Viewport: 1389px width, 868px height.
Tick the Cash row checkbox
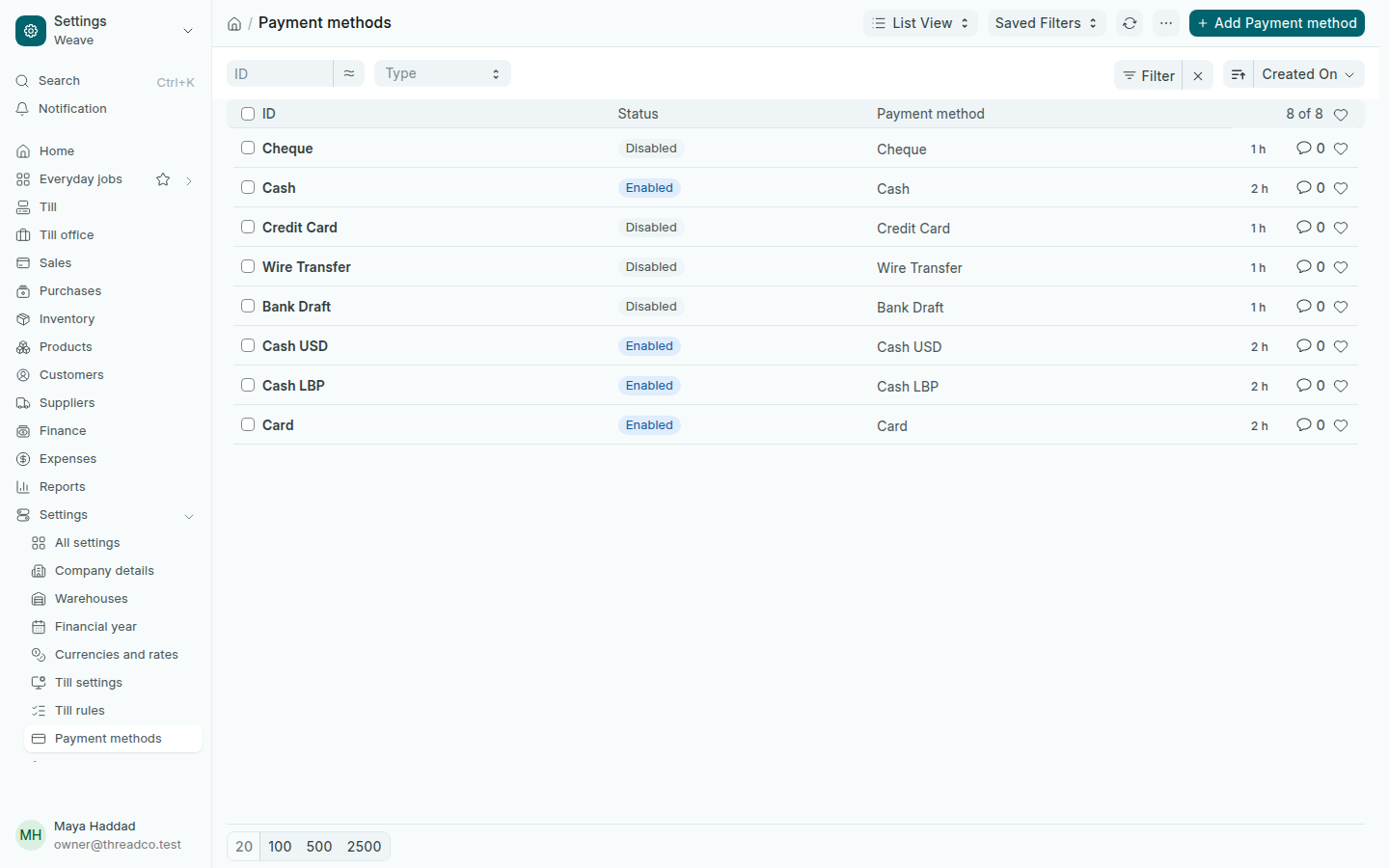click(248, 187)
